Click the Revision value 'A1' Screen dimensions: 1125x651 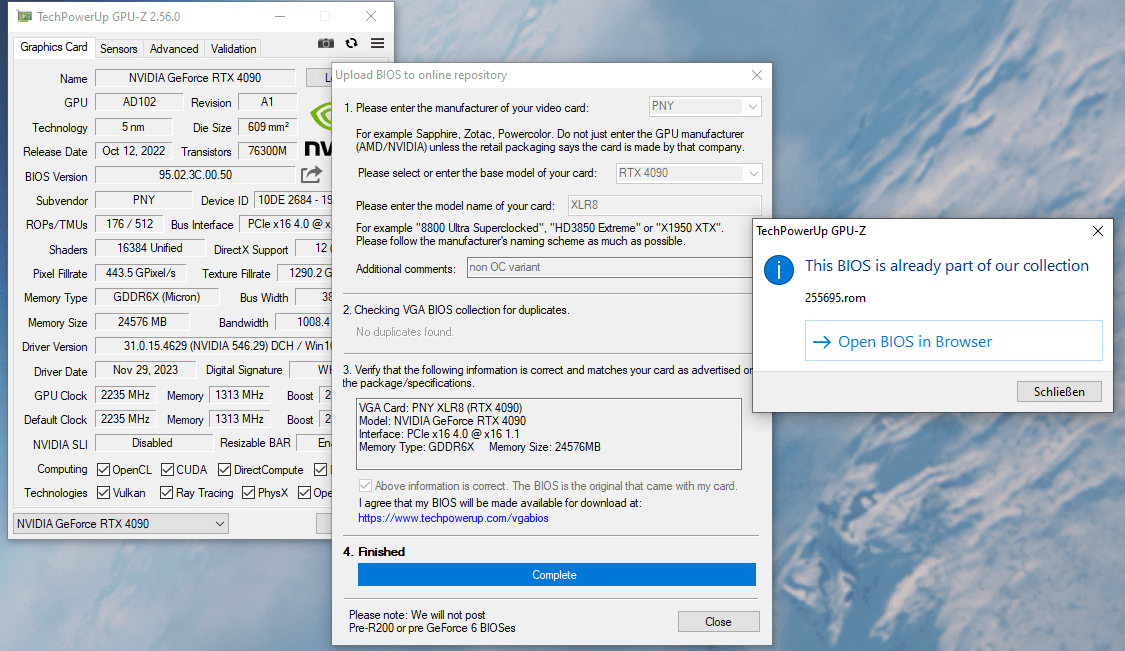point(267,102)
